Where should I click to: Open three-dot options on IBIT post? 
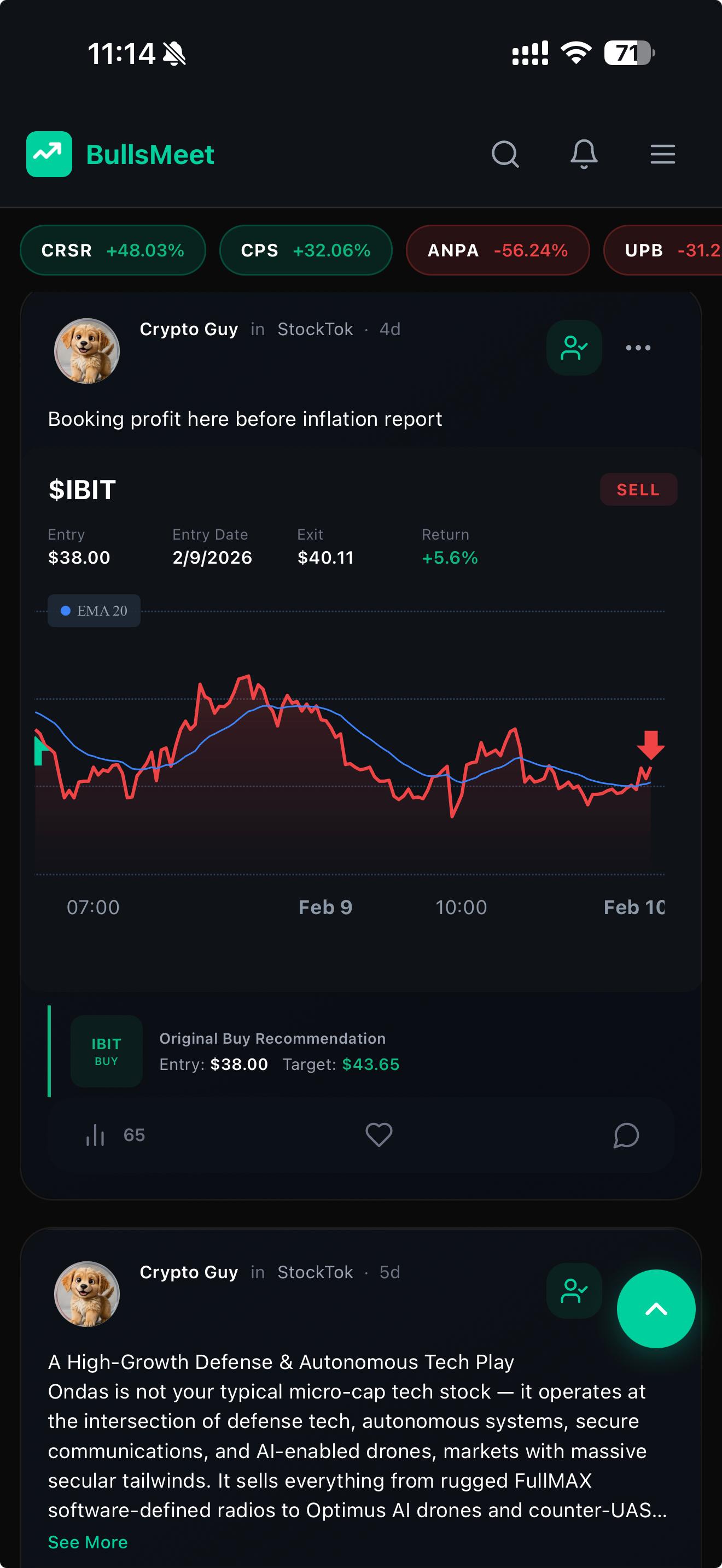coord(638,348)
